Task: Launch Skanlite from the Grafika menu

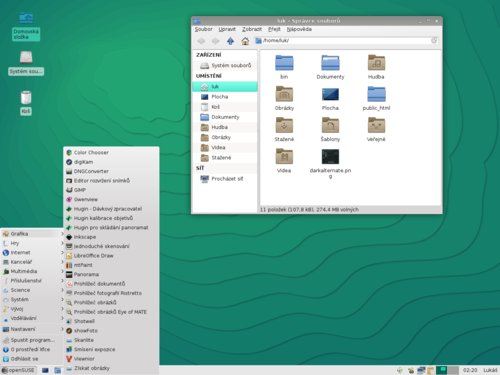Action: pyautogui.click(x=111, y=340)
